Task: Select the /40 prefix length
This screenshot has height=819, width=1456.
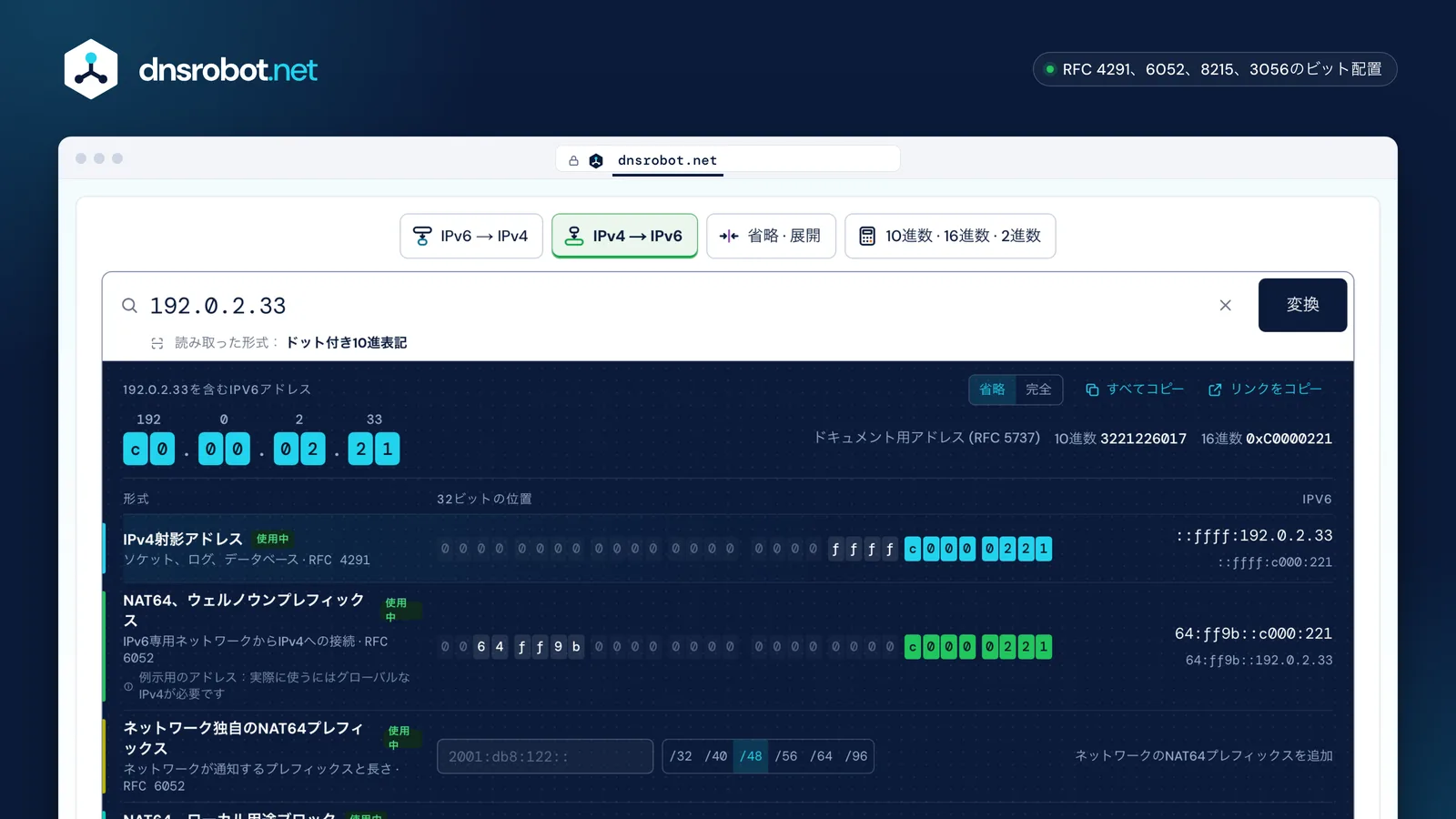Action: click(716, 756)
